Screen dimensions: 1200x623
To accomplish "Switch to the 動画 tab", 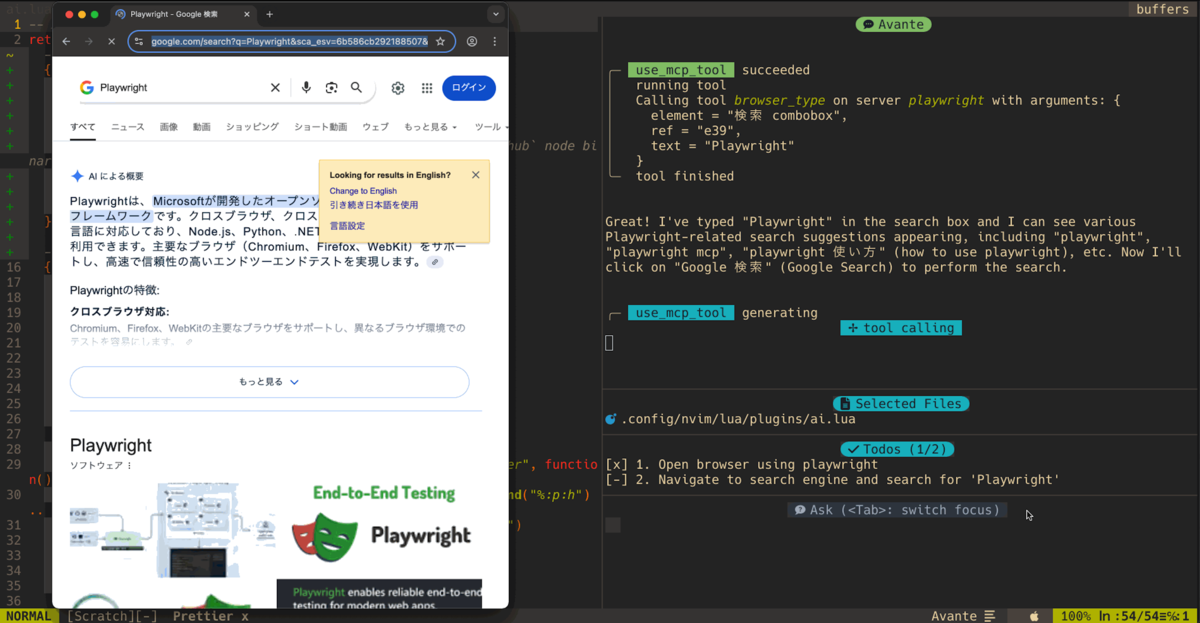I will pyautogui.click(x=202, y=127).
